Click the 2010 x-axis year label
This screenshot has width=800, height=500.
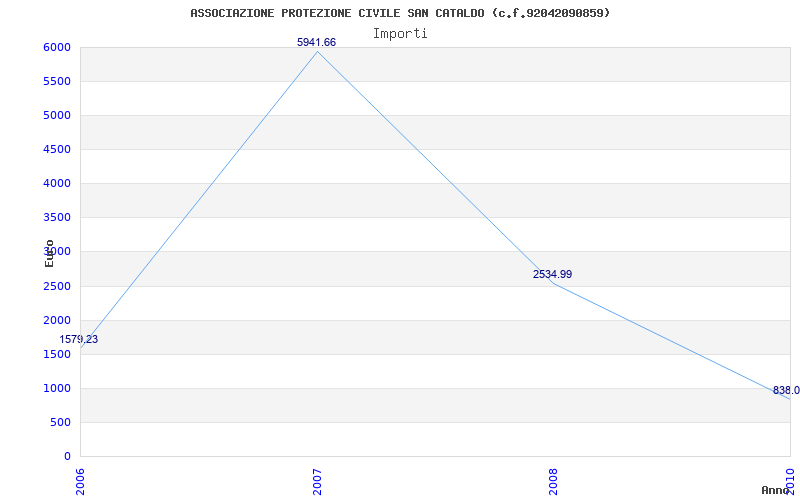[x=790, y=481]
